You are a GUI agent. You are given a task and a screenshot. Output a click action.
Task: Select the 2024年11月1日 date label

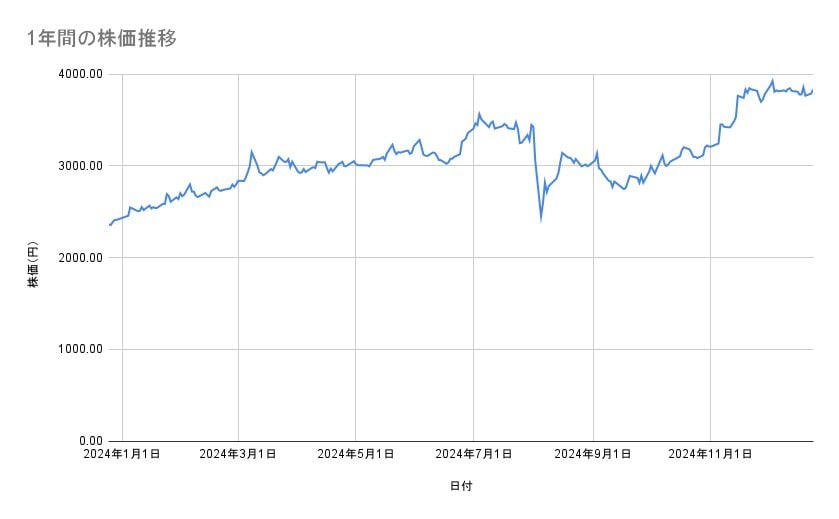point(710,454)
